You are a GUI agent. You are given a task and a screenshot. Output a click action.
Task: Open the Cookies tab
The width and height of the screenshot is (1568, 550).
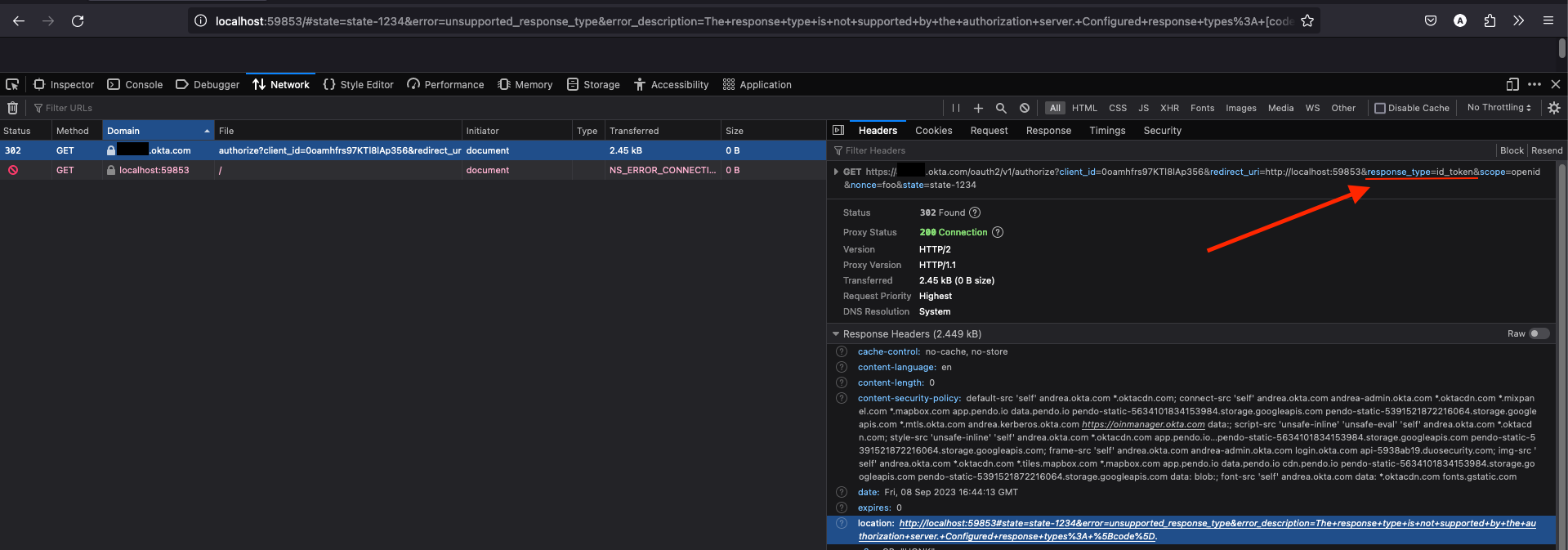[933, 131]
